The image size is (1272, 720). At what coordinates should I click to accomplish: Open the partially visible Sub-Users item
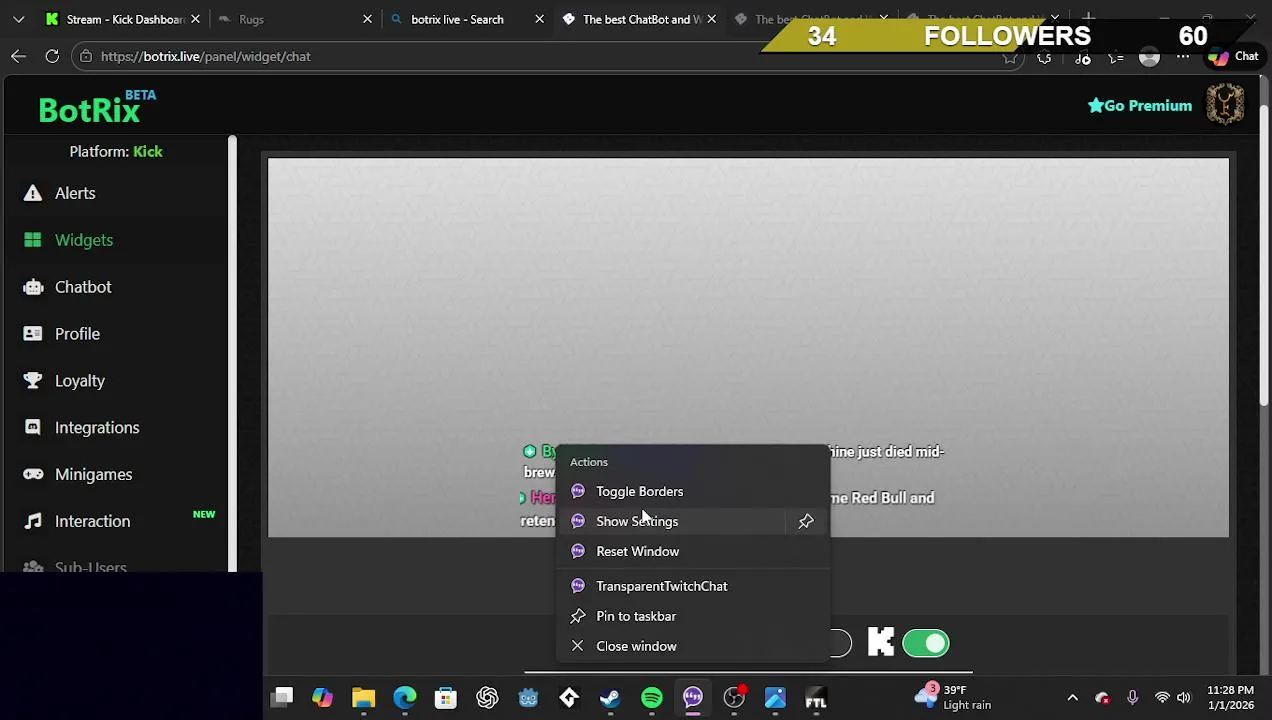(90, 566)
